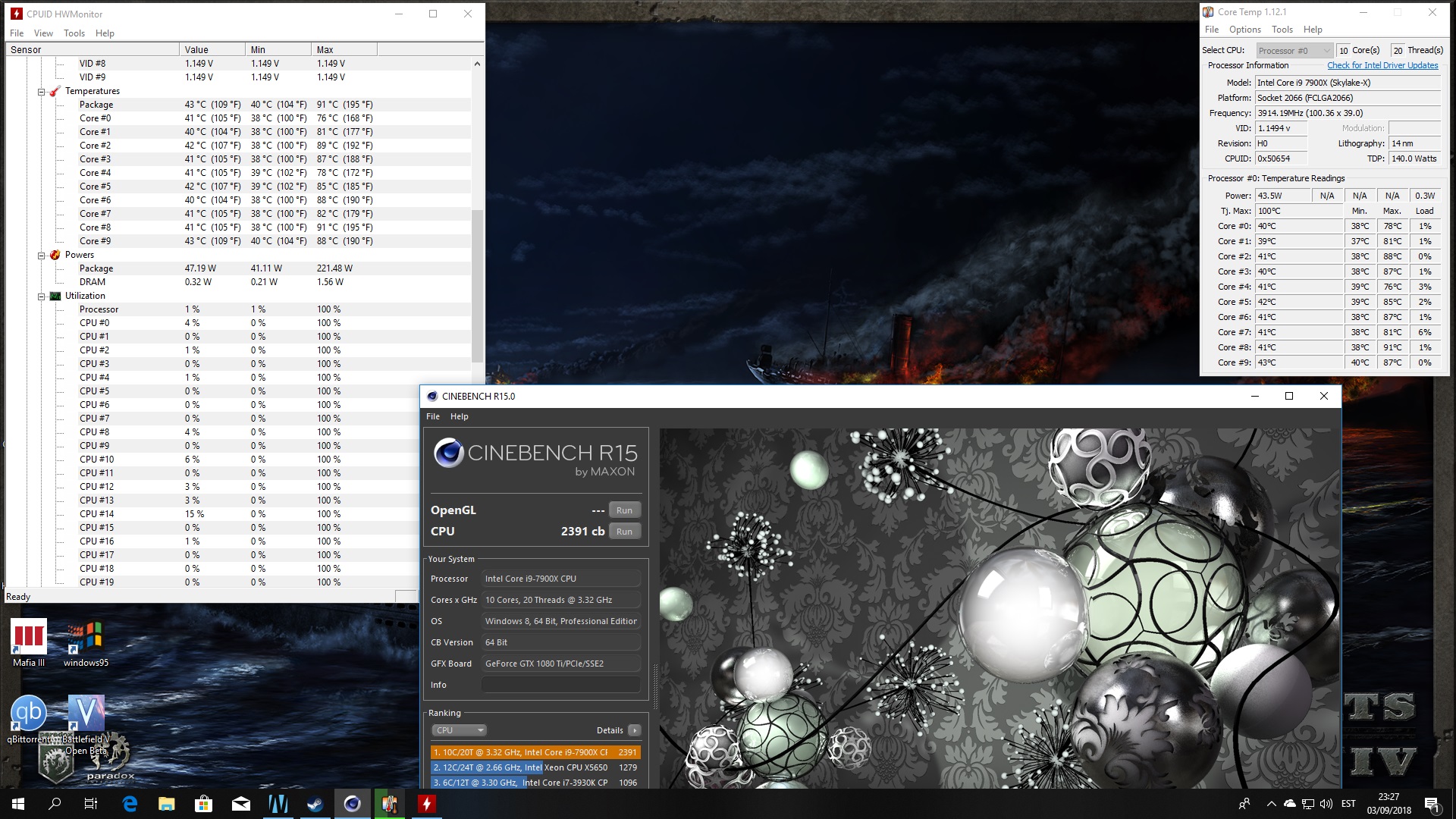Open the Mafia III desktop shortcut
The image size is (1456, 819).
pos(29,643)
